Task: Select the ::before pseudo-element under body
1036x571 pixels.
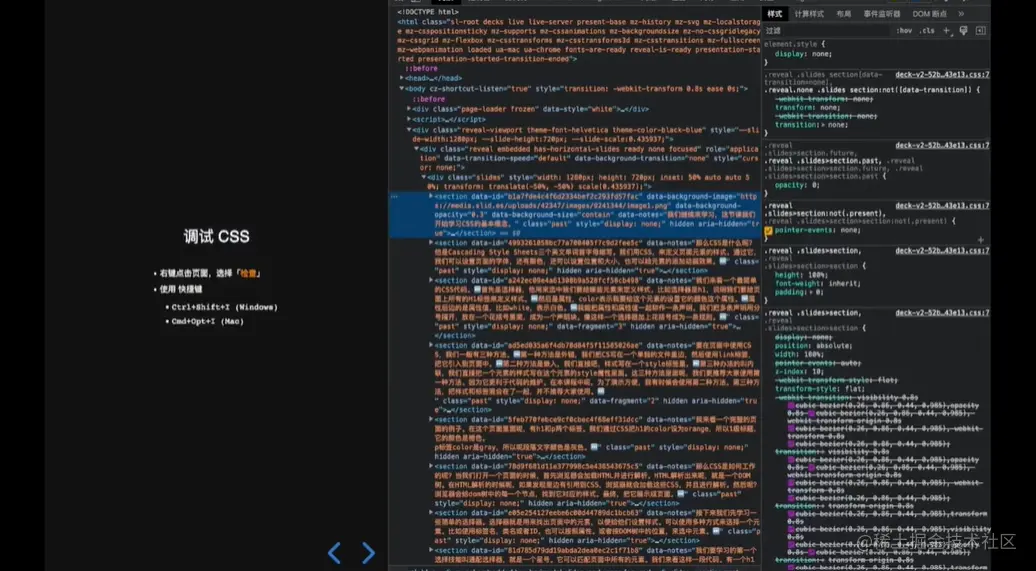Action: (x=429, y=99)
